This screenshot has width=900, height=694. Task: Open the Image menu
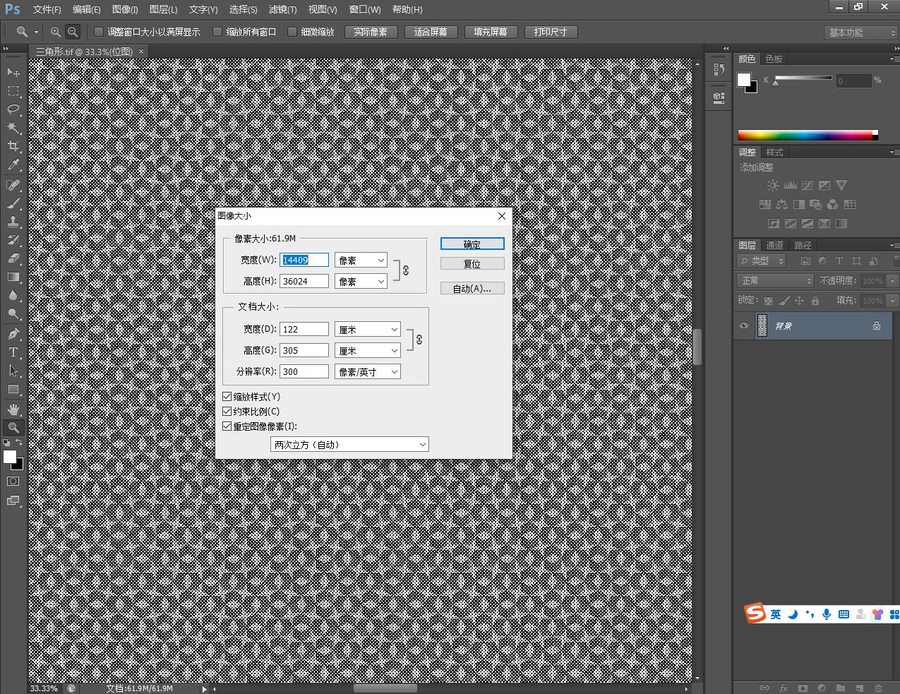(125, 10)
